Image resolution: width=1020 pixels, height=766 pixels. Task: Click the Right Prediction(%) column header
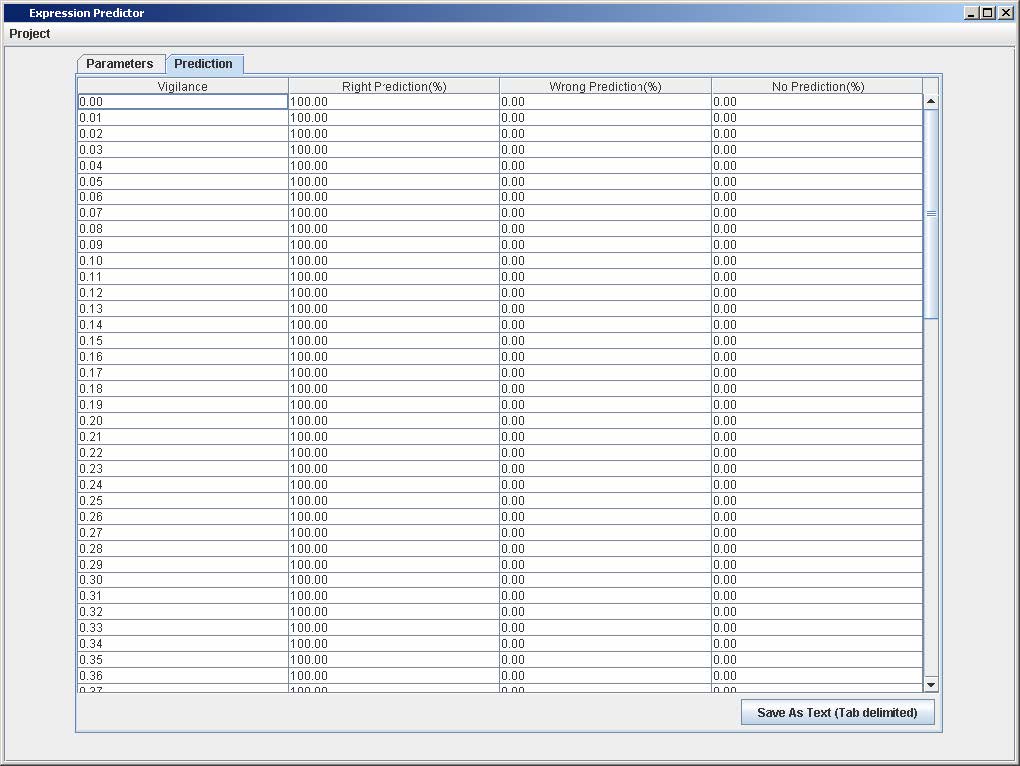pos(394,86)
